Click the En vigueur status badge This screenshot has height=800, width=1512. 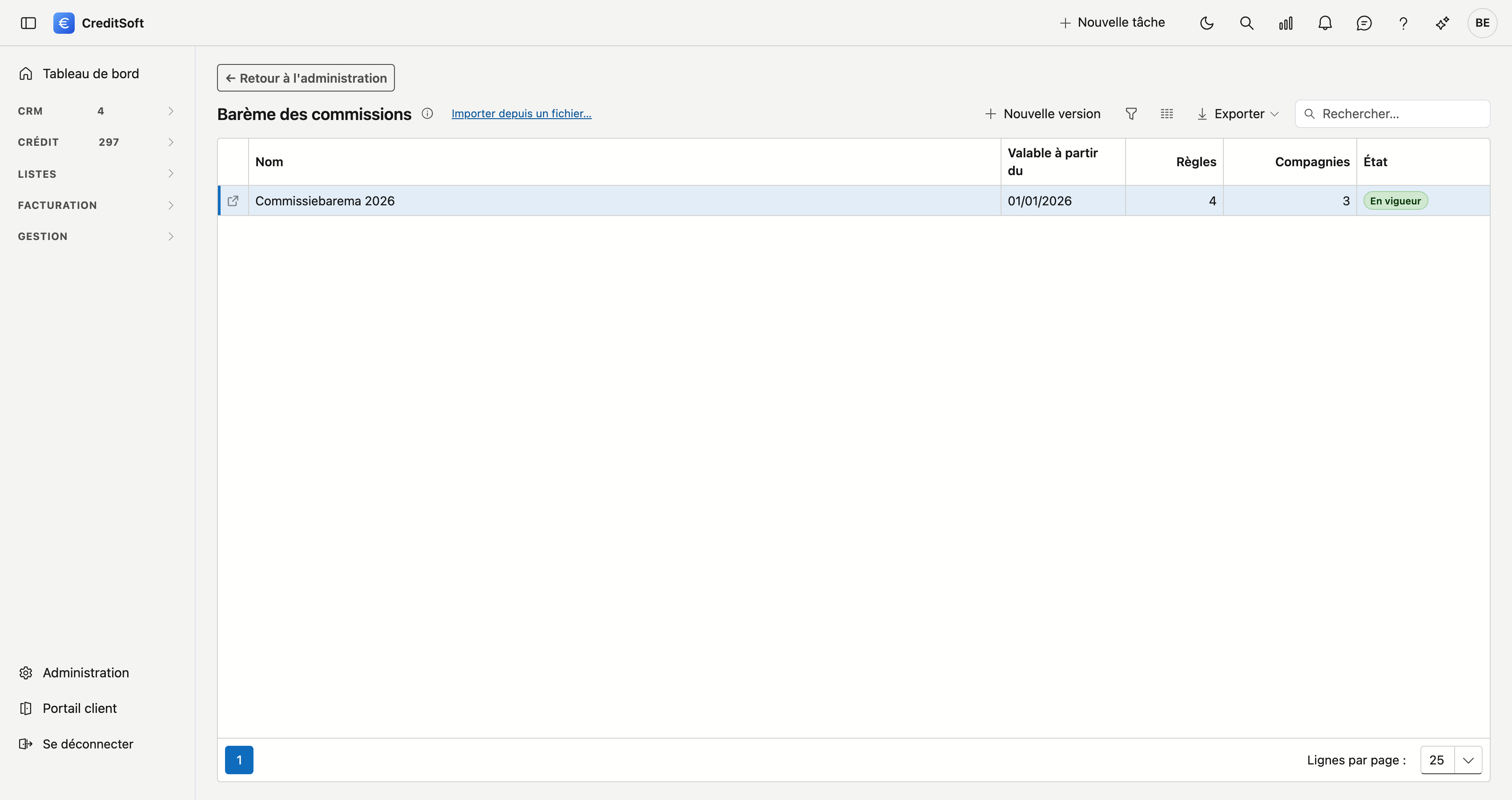point(1395,200)
